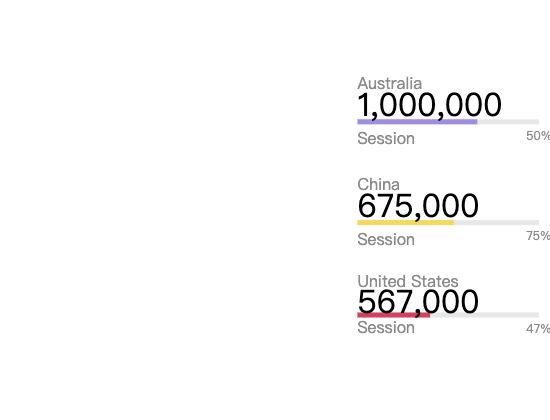Viewport: 550px width, 420px height.
Task: Click the gray unfilled part of United States bar
Action: tap(484, 315)
